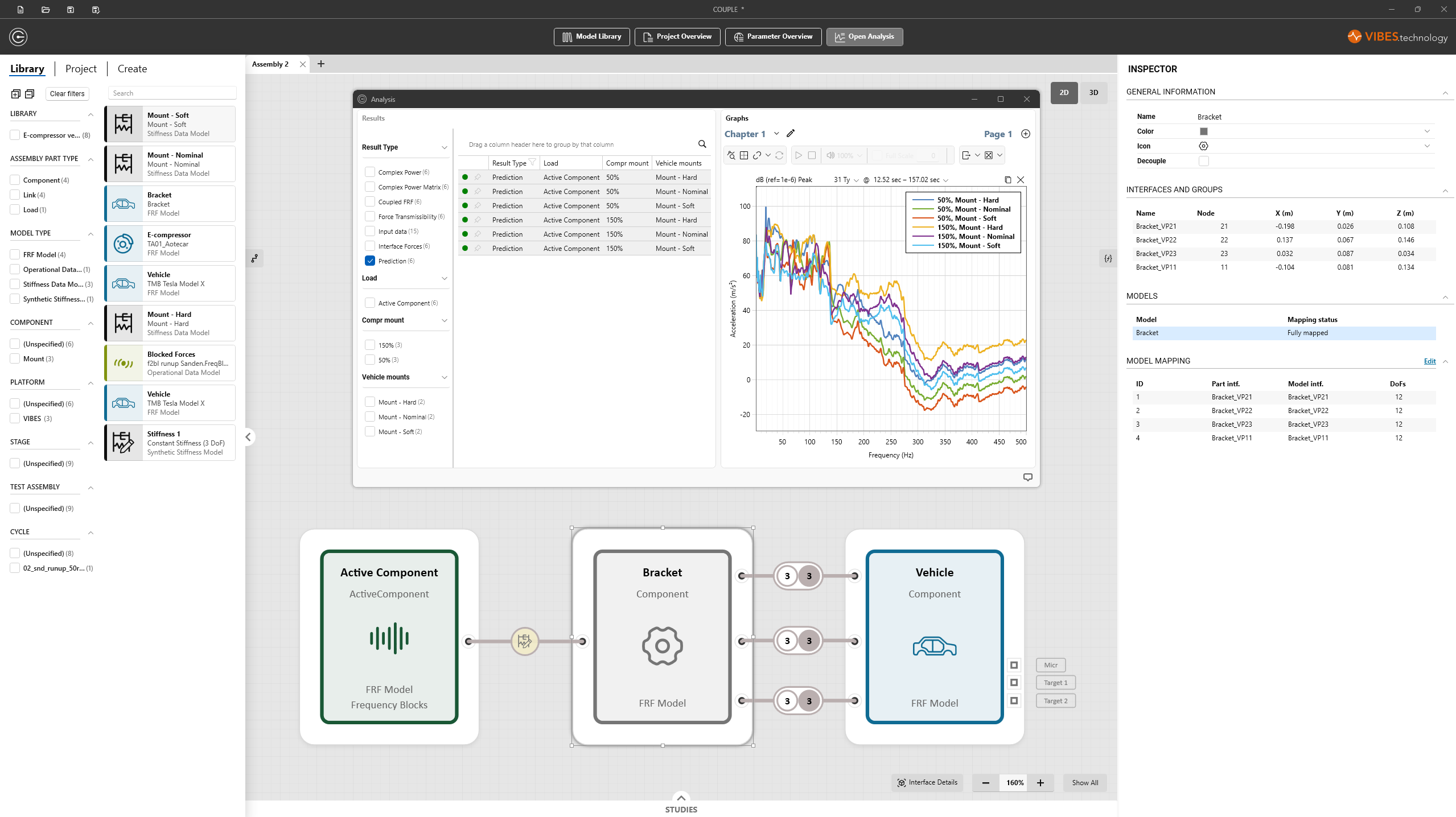Click the export graph icon
1456x817 pixels.
pyautogui.click(x=966, y=155)
